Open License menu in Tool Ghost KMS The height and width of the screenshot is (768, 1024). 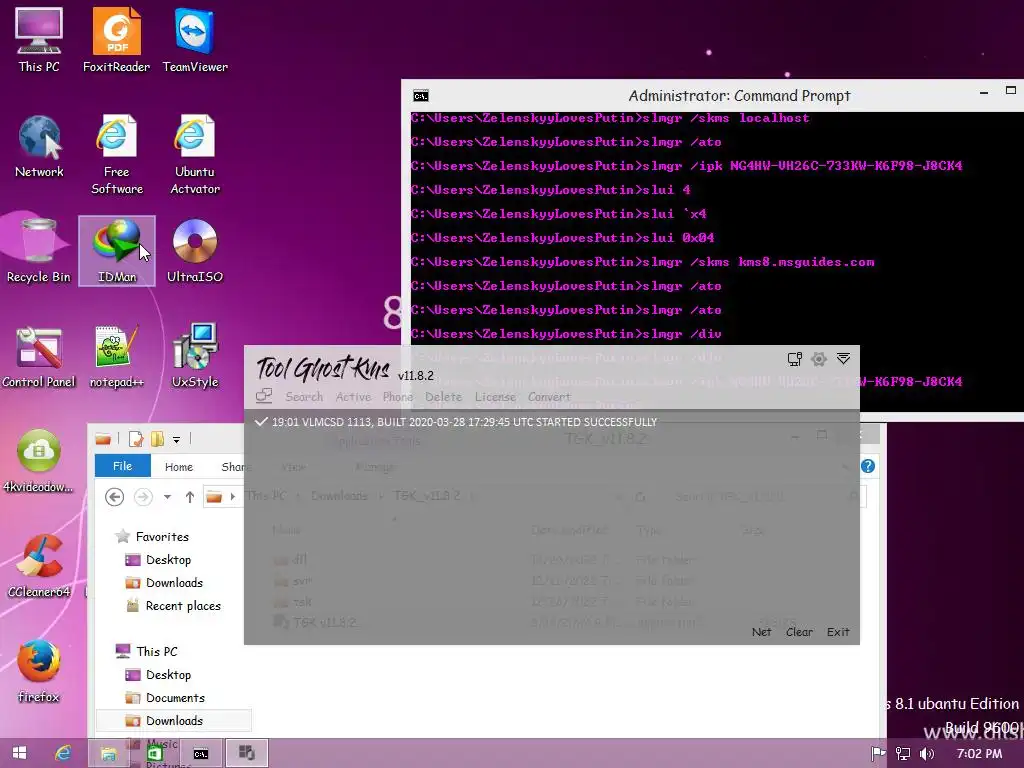(x=495, y=396)
